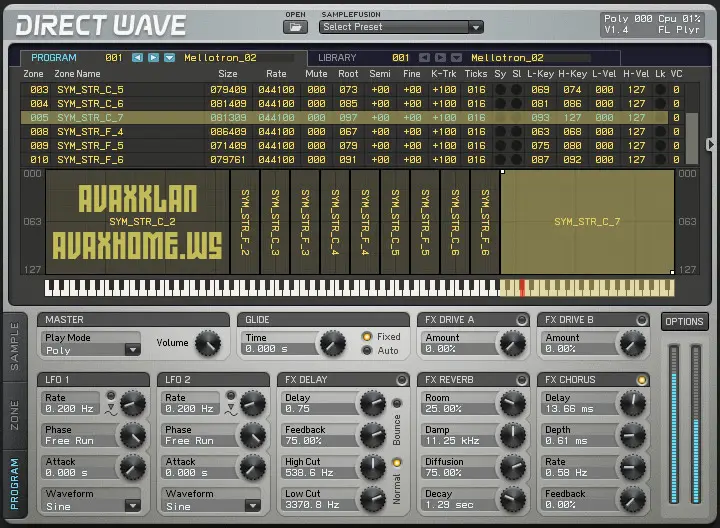Click the FX Reverb Decay knob

(513, 500)
